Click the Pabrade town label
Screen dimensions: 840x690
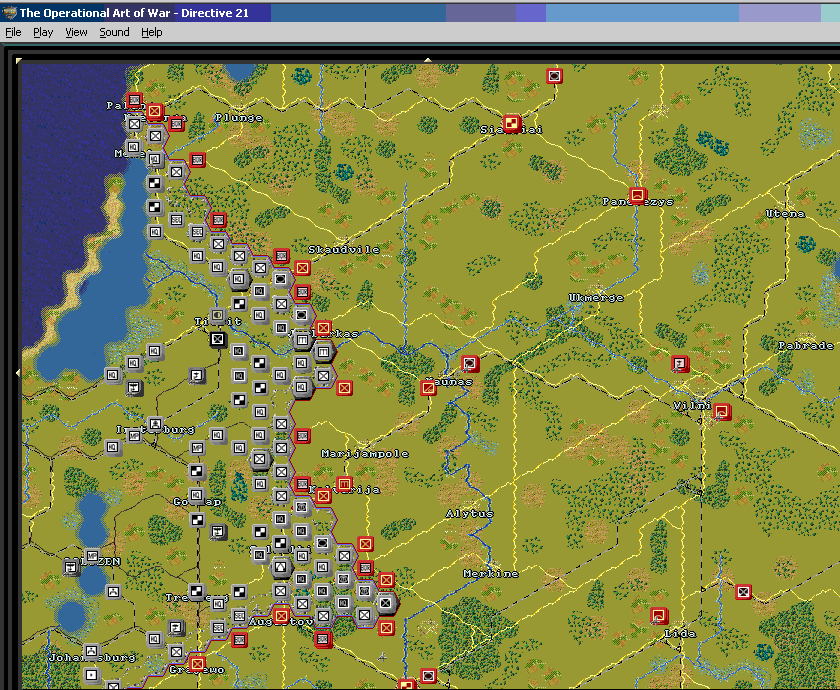pos(806,346)
